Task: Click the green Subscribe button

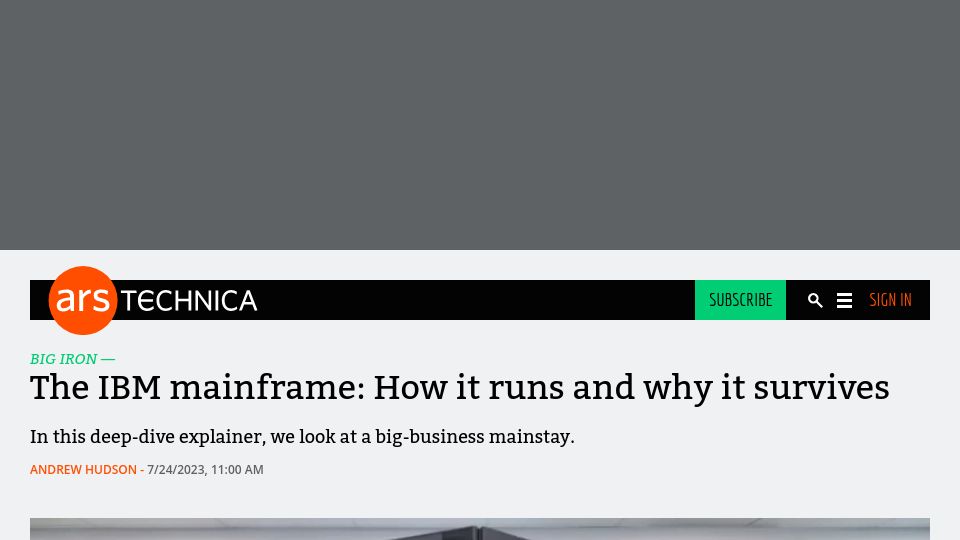Action: pos(740,300)
